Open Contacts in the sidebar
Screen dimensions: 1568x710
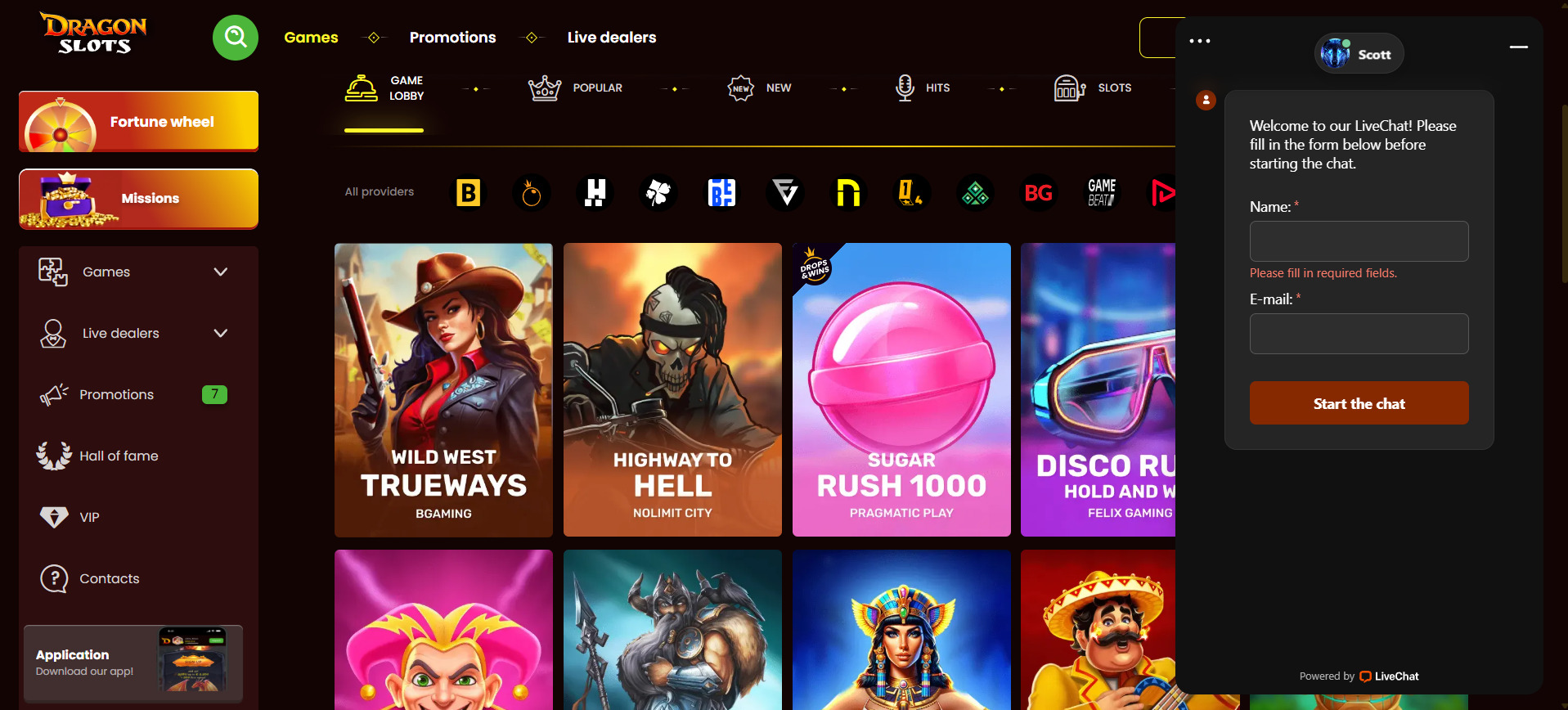click(x=110, y=578)
